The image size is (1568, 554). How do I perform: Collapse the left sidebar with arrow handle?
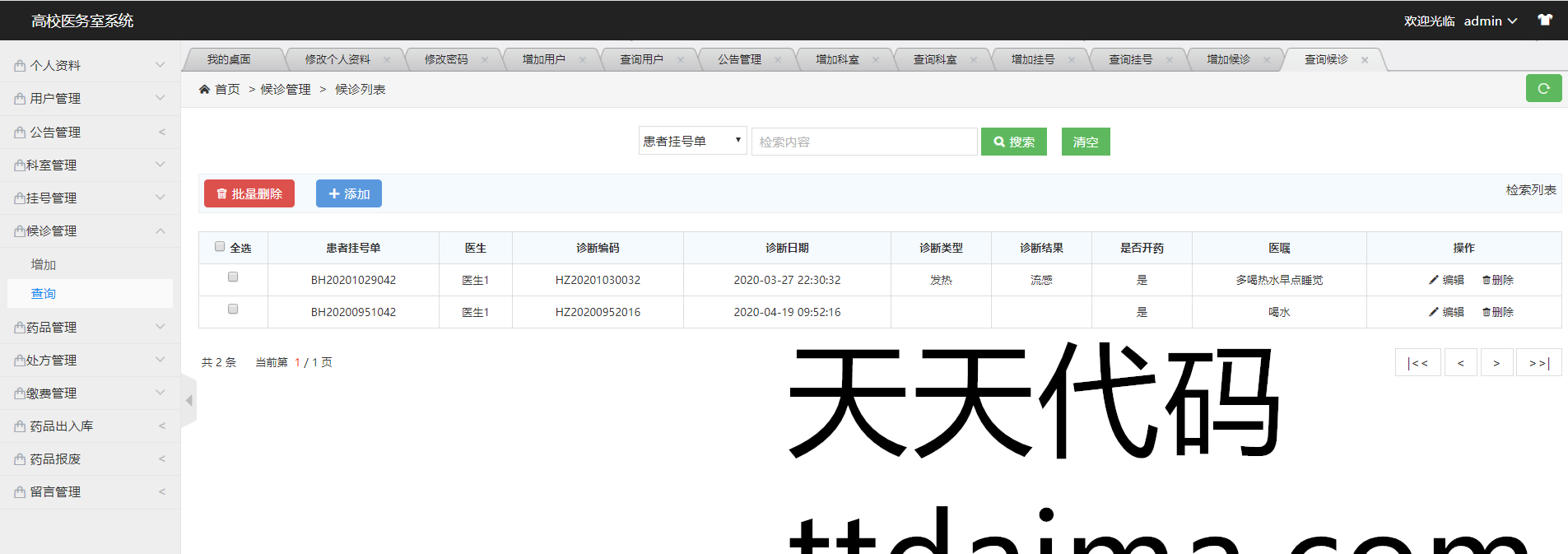(188, 401)
